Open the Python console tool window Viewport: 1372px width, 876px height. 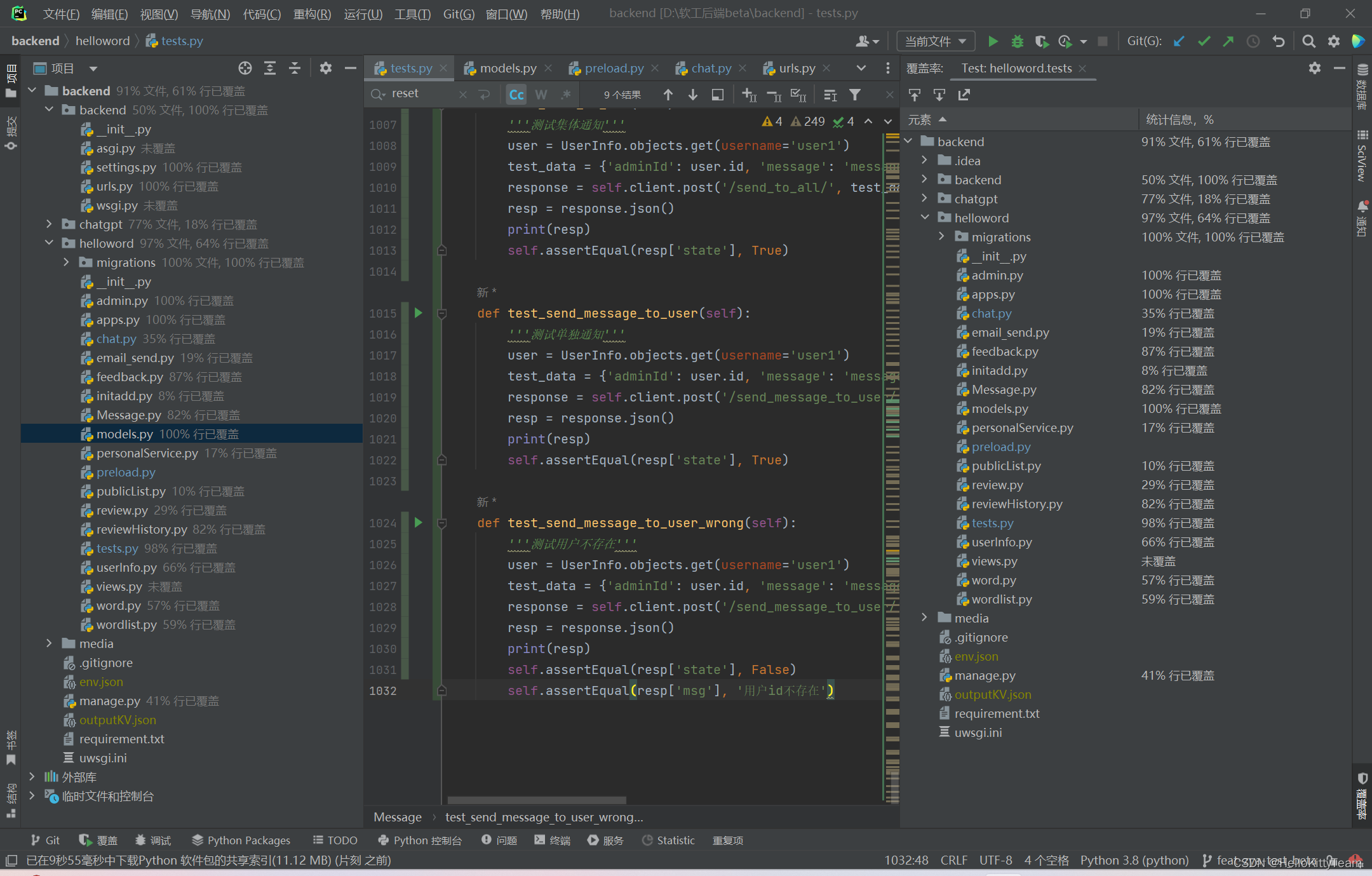point(420,840)
